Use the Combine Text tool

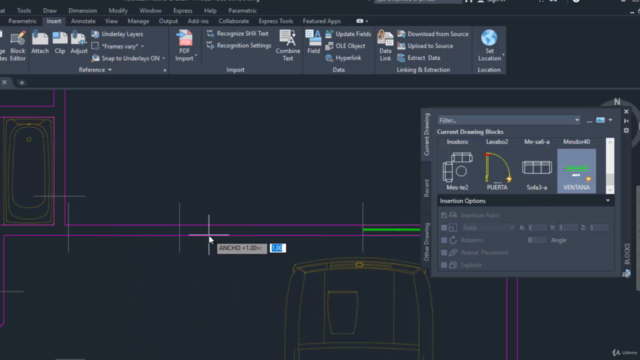(288, 46)
